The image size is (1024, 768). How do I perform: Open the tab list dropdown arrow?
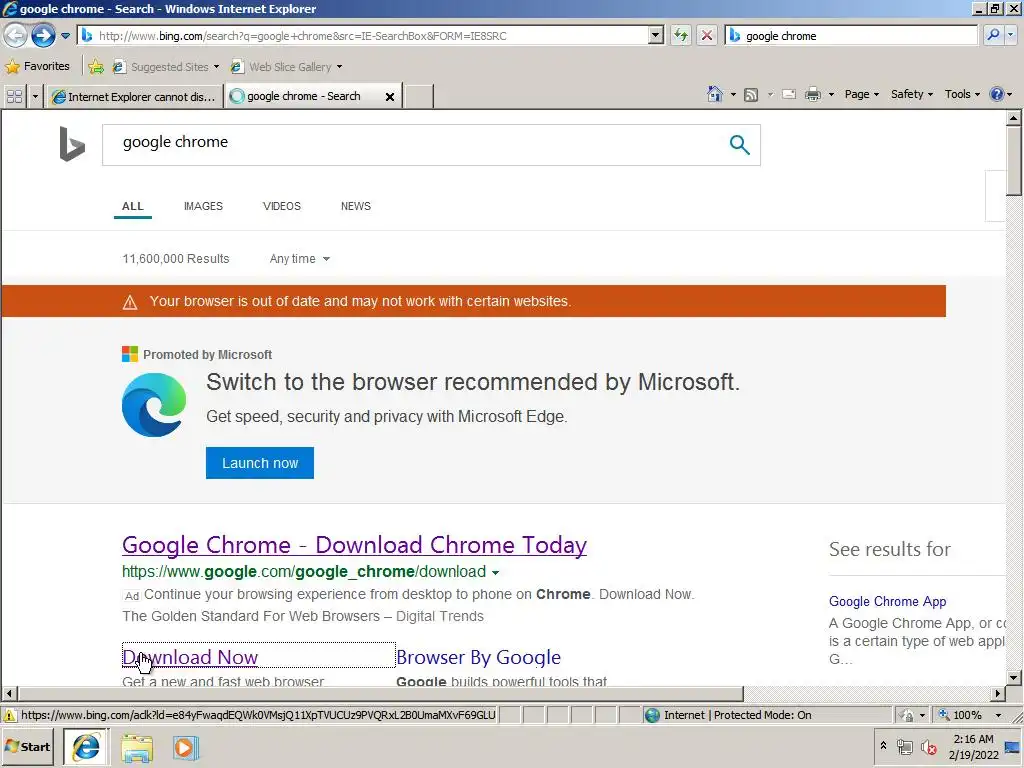click(x=35, y=97)
